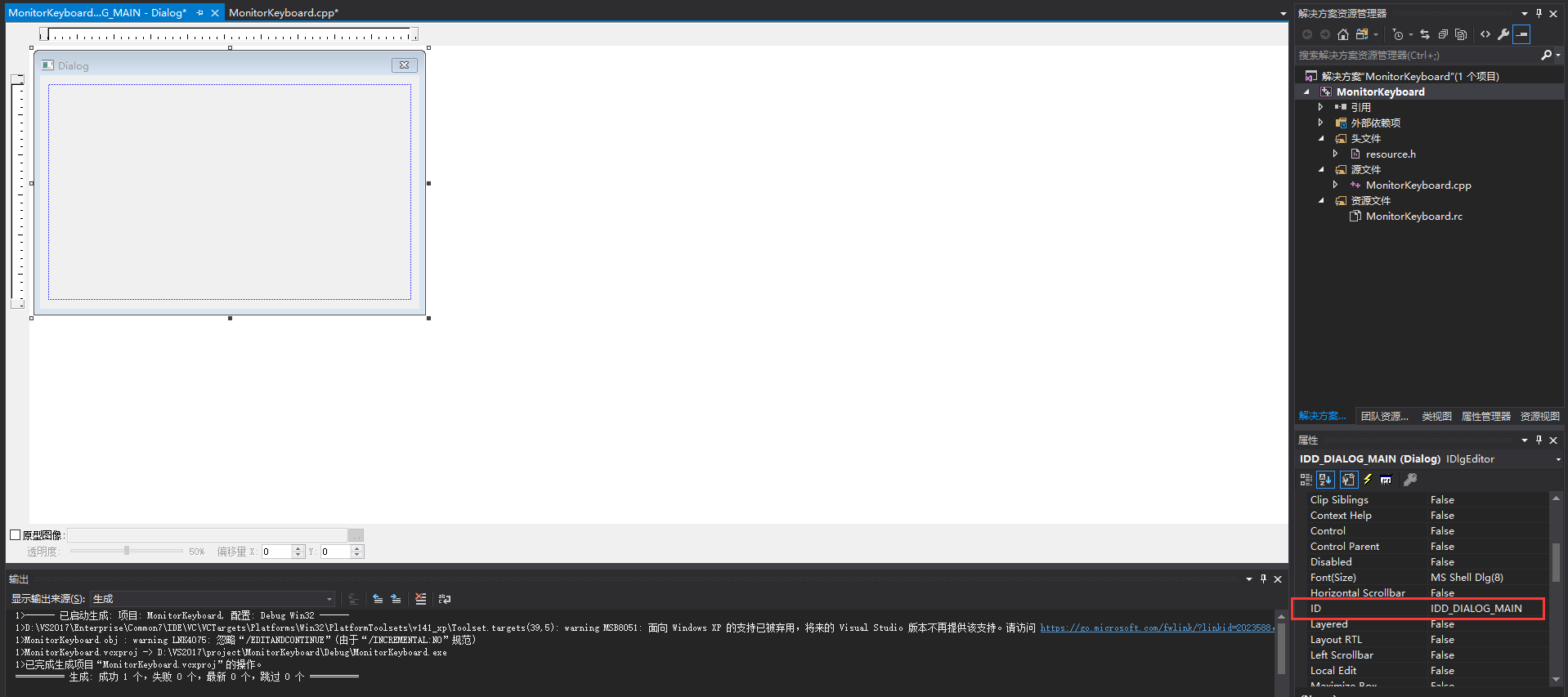The width and height of the screenshot is (1568, 697).
Task: Switch to the 类视图 tab
Action: [1436, 416]
